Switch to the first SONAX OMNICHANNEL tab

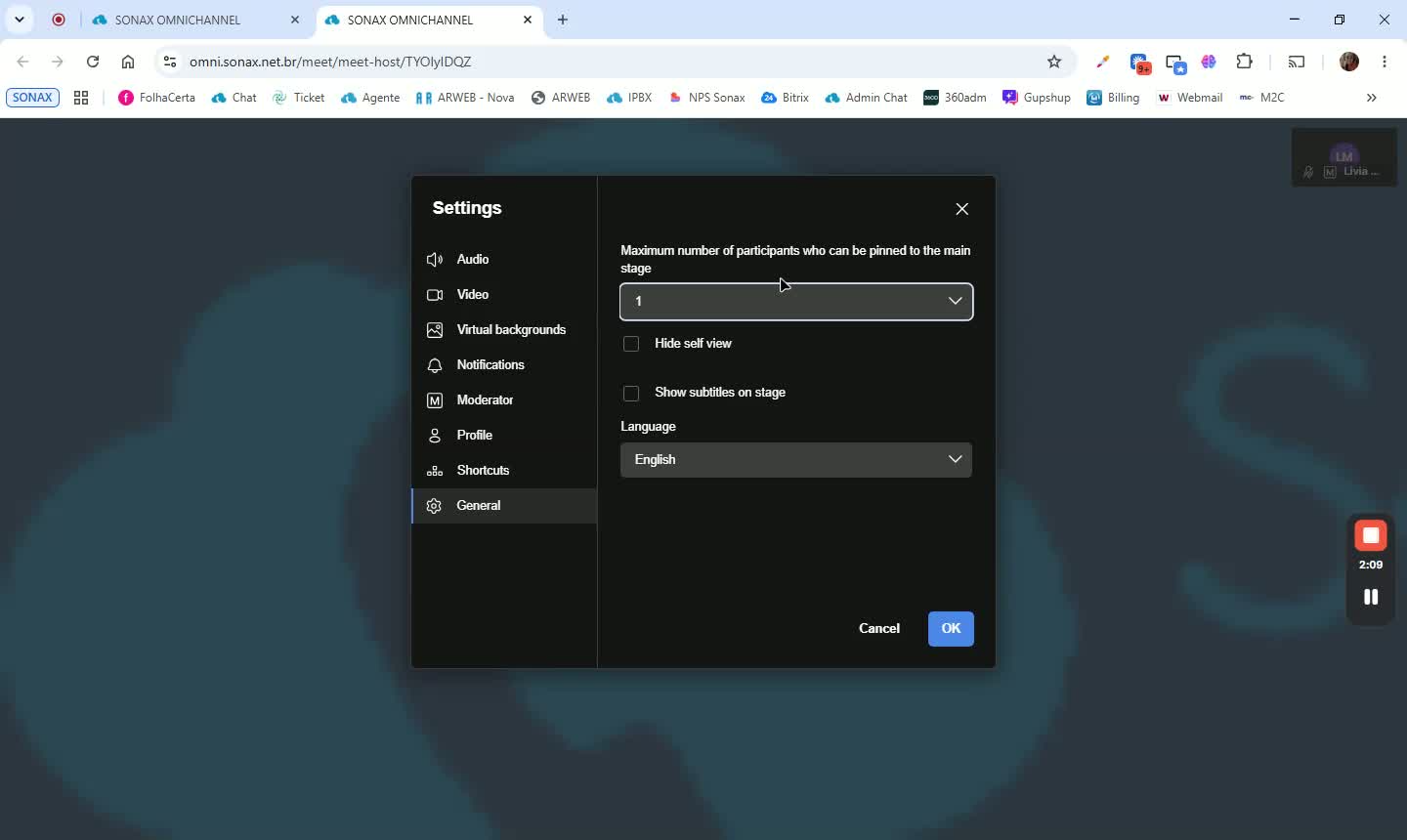[x=178, y=20]
